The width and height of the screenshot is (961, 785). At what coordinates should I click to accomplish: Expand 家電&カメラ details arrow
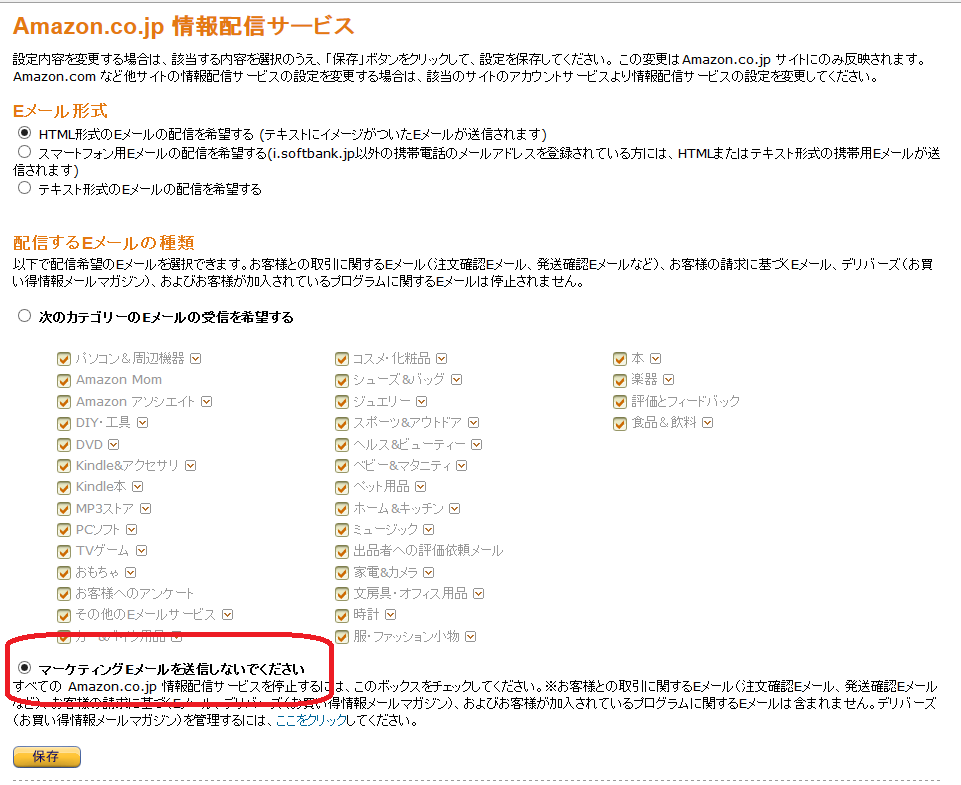click(428, 572)
